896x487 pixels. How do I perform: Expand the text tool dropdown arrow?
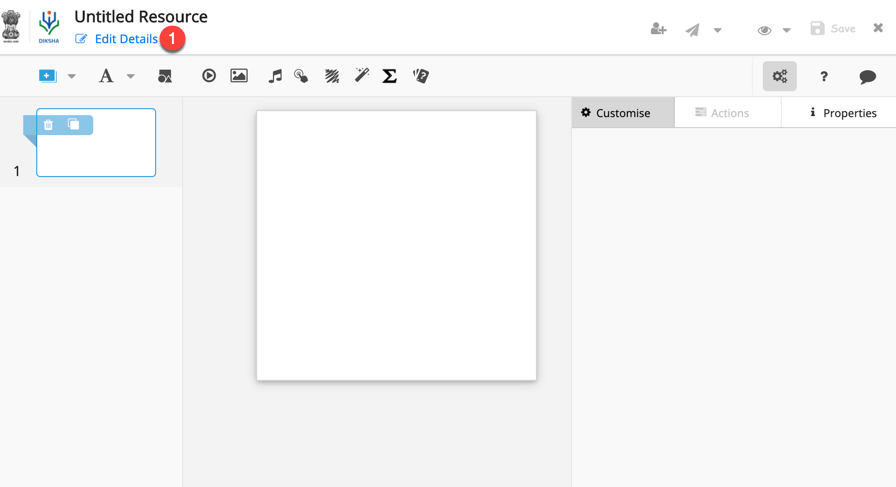[x=131, y=77]
